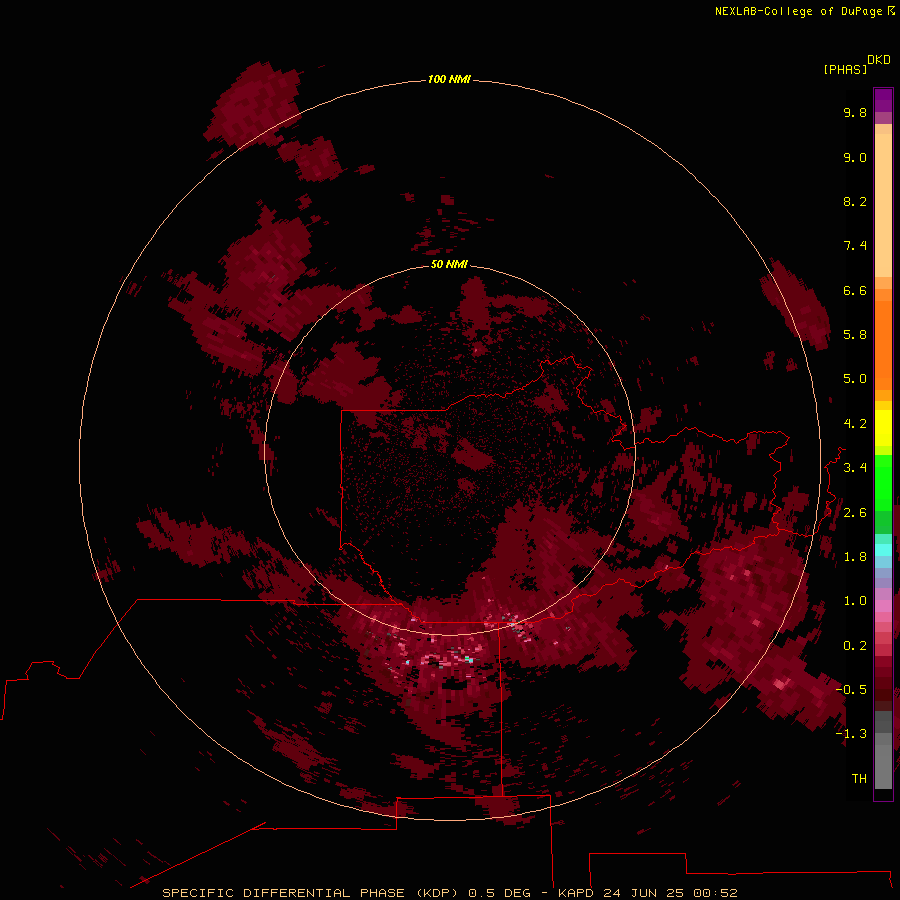Click the 7.4 color scale value
This screenshot has width=900, height=900.
click(x=855, y=246)
